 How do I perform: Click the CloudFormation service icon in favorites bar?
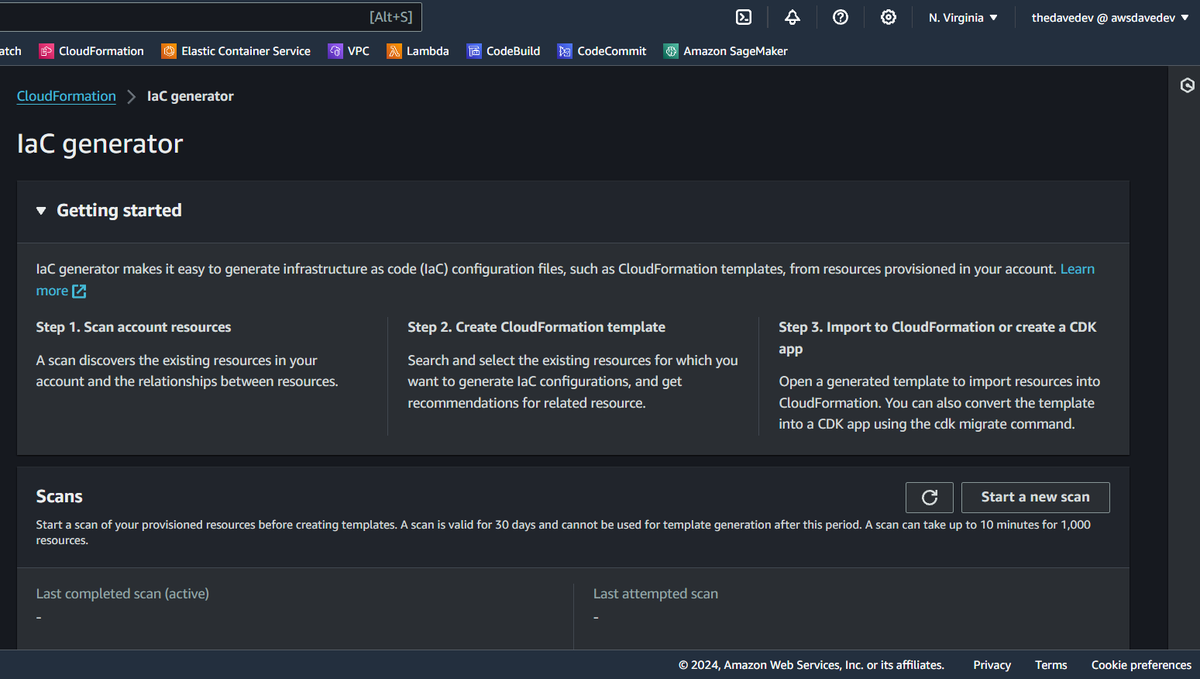point(46,51)
